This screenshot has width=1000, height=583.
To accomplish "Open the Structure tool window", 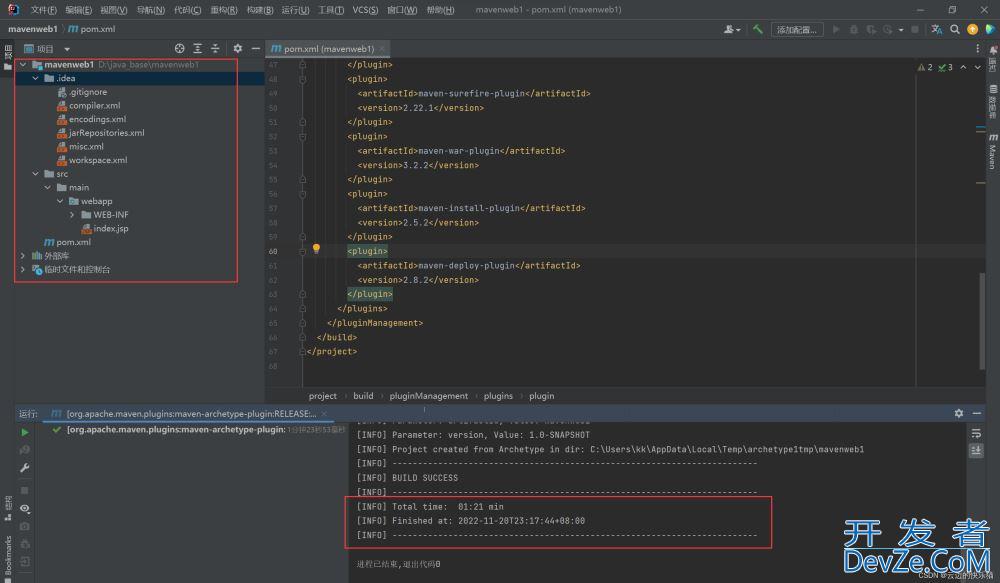I will pos(8,508).
